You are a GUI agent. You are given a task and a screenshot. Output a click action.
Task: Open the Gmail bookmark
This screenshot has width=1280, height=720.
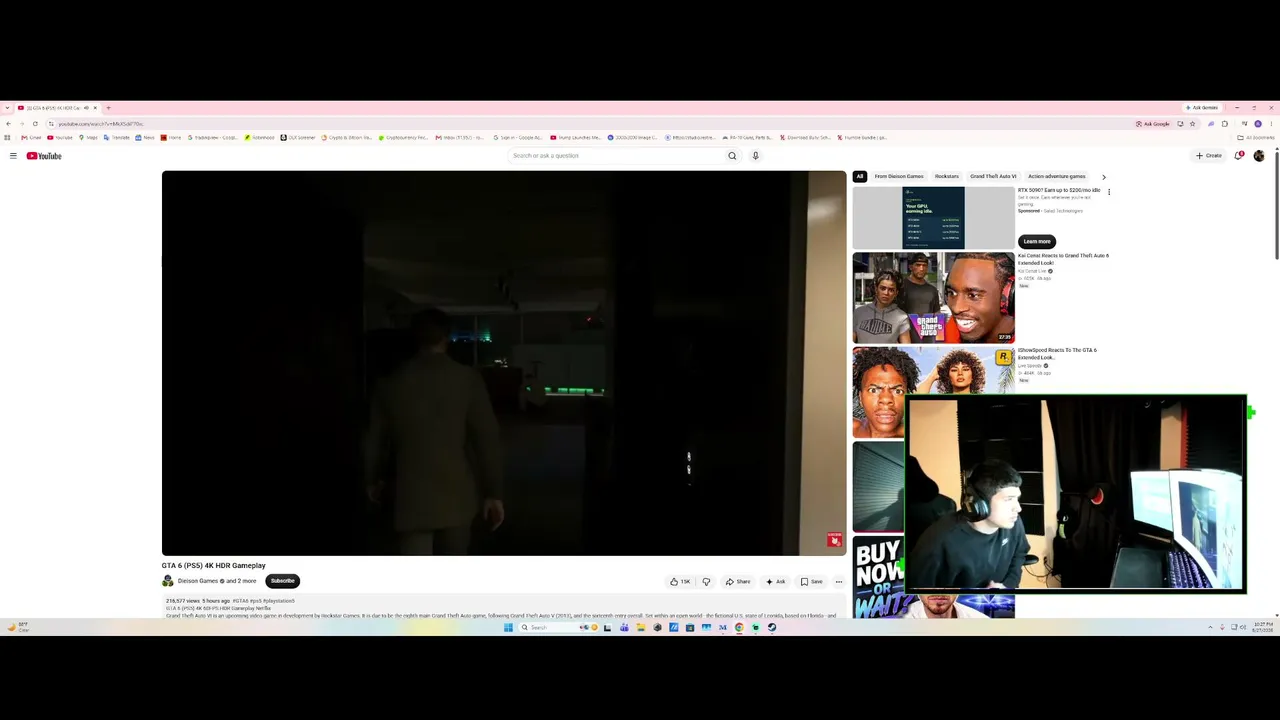point(32,138)
